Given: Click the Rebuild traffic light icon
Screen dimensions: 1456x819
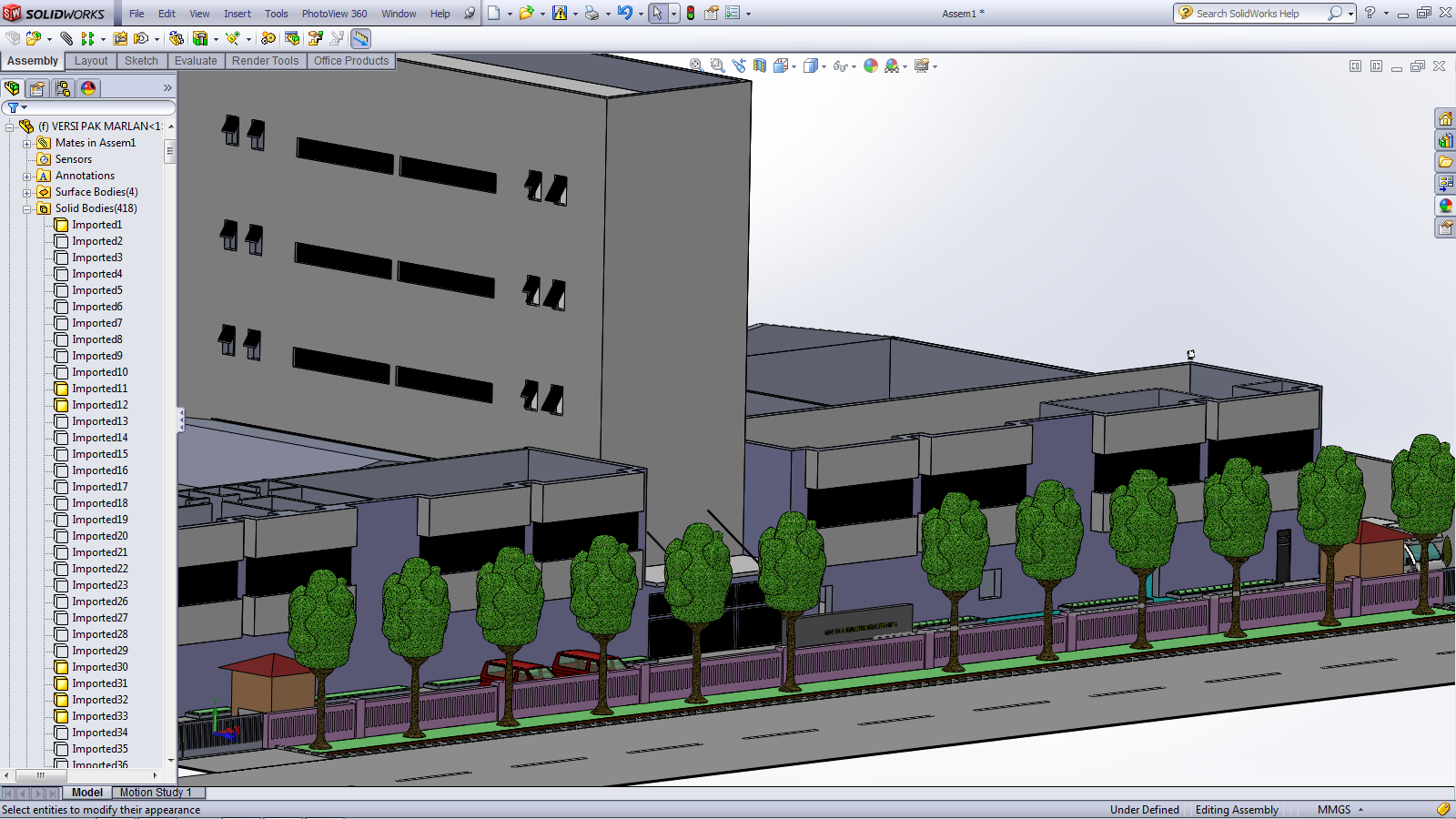Looking at the screenshot, I should pos(691,13).
